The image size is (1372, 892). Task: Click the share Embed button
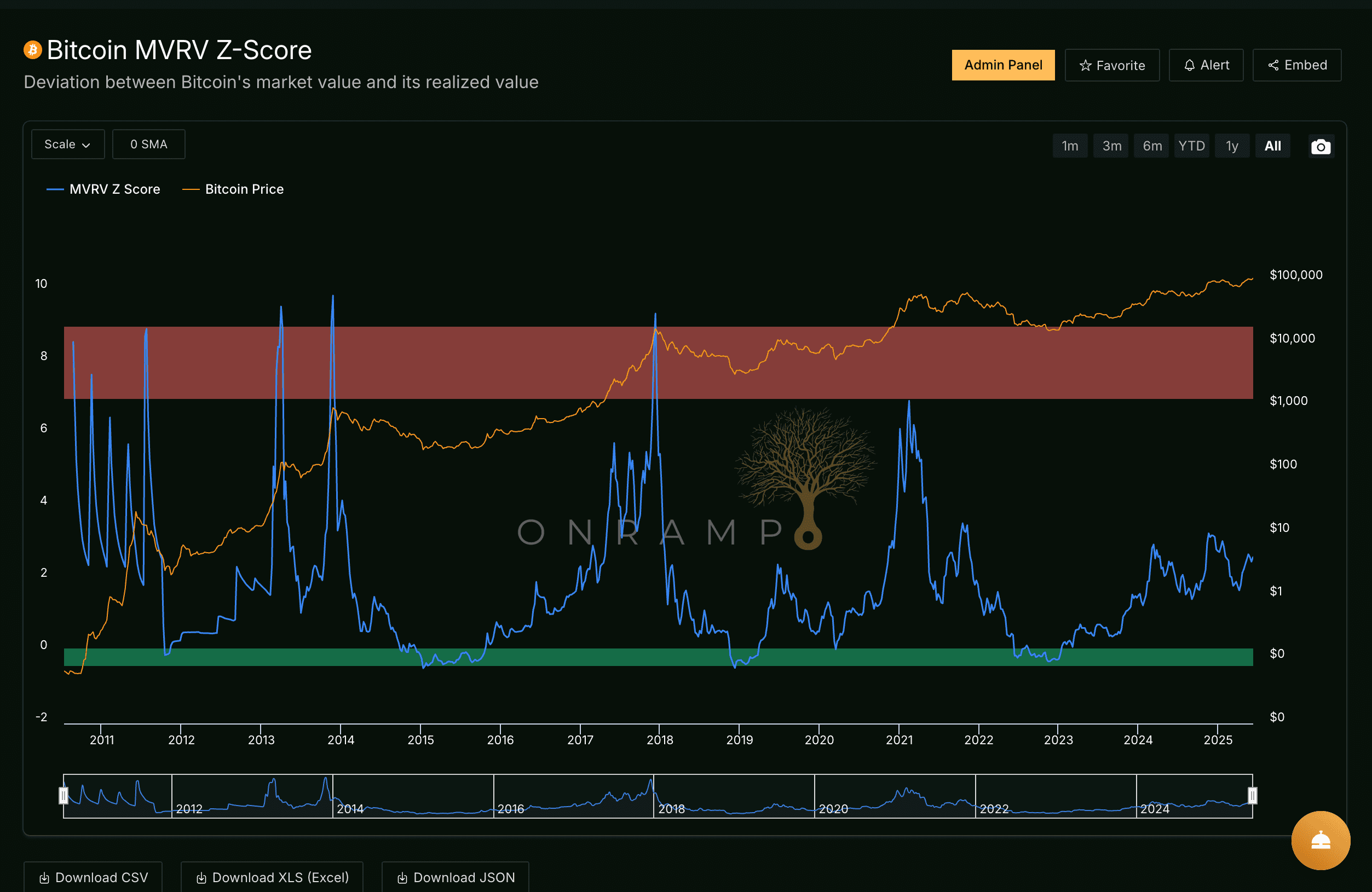point(1296,65)
